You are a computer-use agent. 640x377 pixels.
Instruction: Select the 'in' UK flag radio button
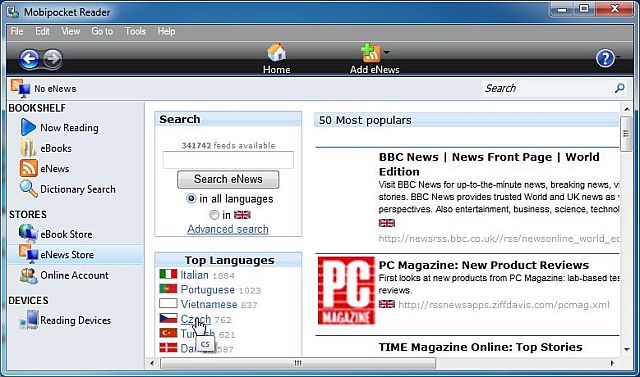coord(214,215)
